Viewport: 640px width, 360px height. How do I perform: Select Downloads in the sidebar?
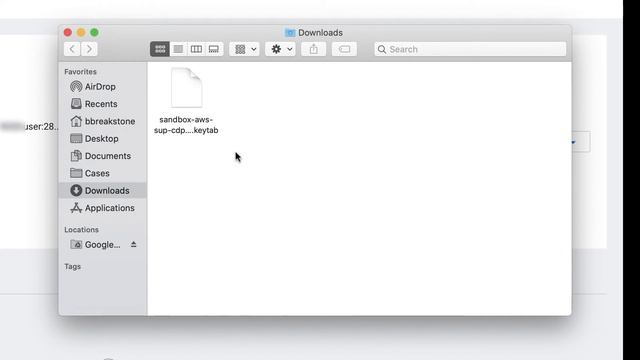[x=103, y=191]
